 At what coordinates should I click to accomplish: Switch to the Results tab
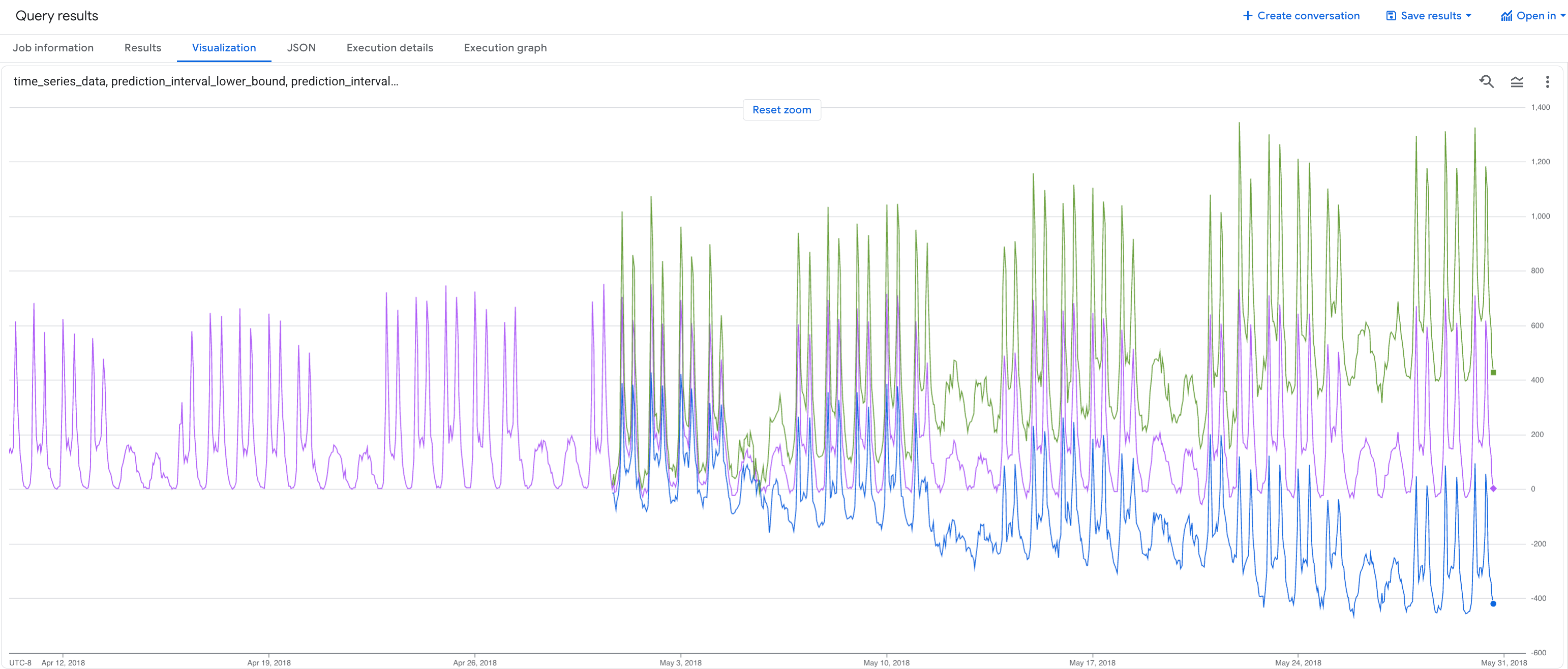(142, 47)
